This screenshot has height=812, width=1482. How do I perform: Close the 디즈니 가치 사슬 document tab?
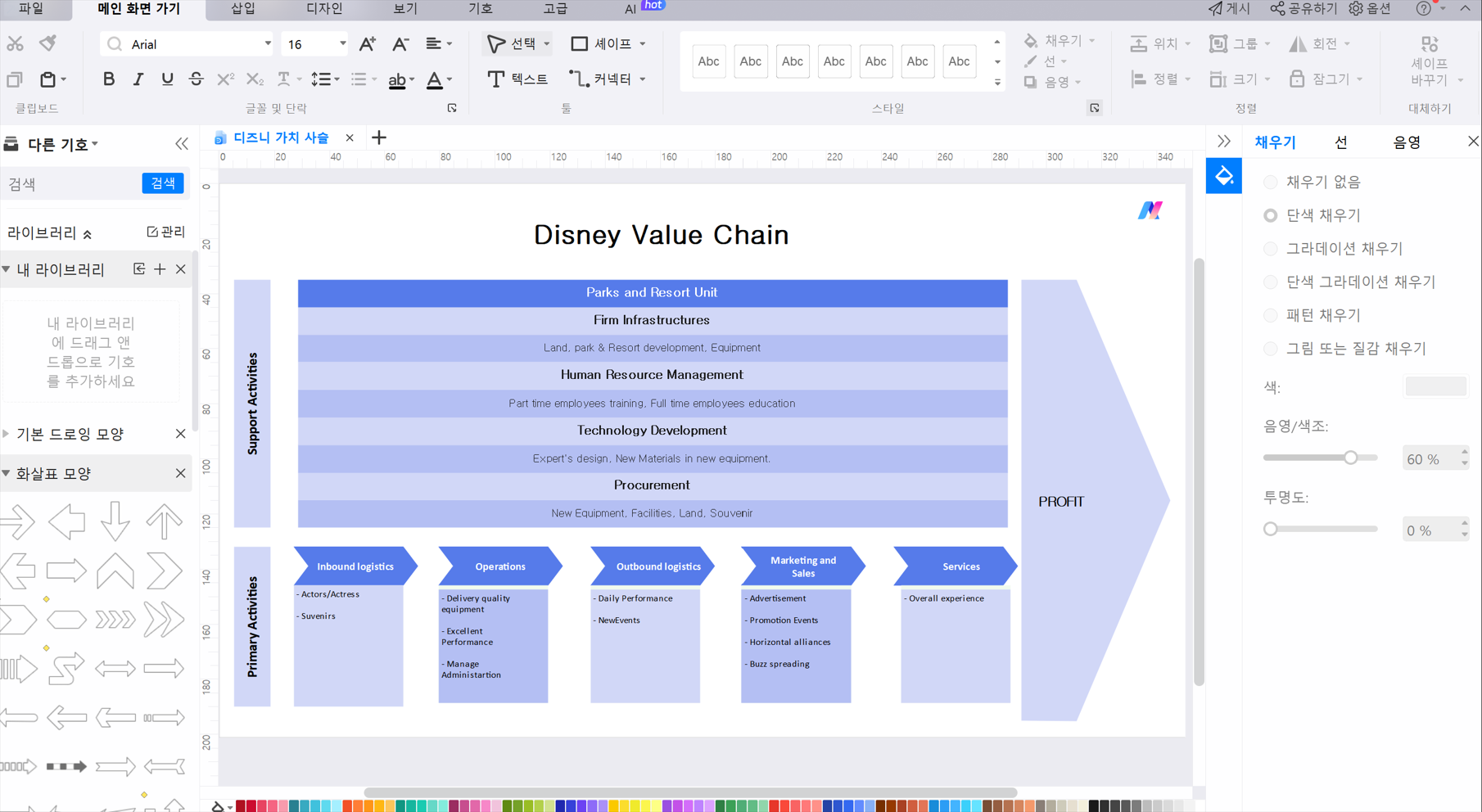350,138
